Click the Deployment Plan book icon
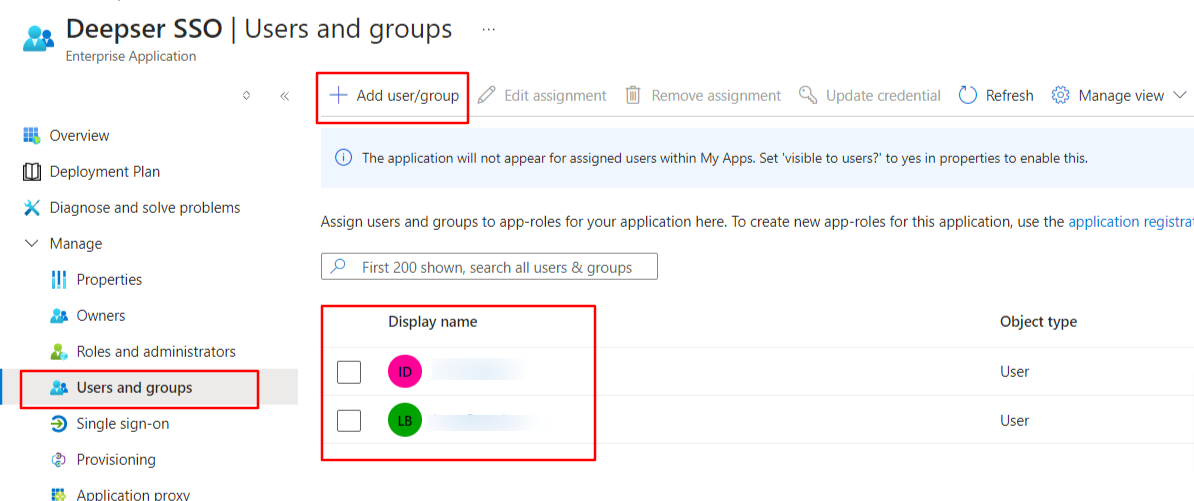 32,172
